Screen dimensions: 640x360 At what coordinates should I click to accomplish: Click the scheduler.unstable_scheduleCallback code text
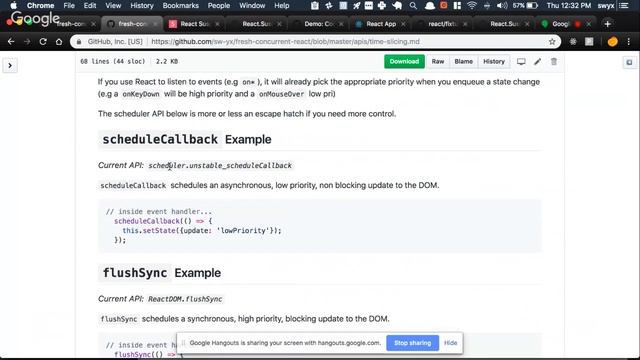[x=220, y=165]
